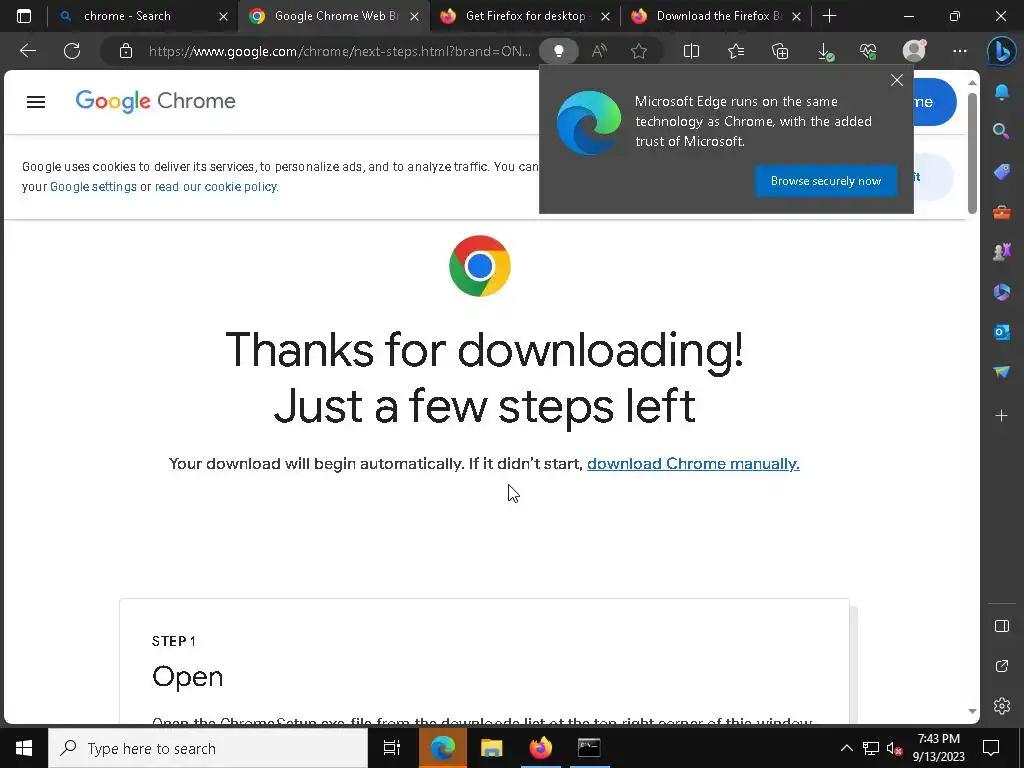Open sidebar Outlook icon
The width and height of the screenshot is (1024, 768).
[x=1002, y=332]
